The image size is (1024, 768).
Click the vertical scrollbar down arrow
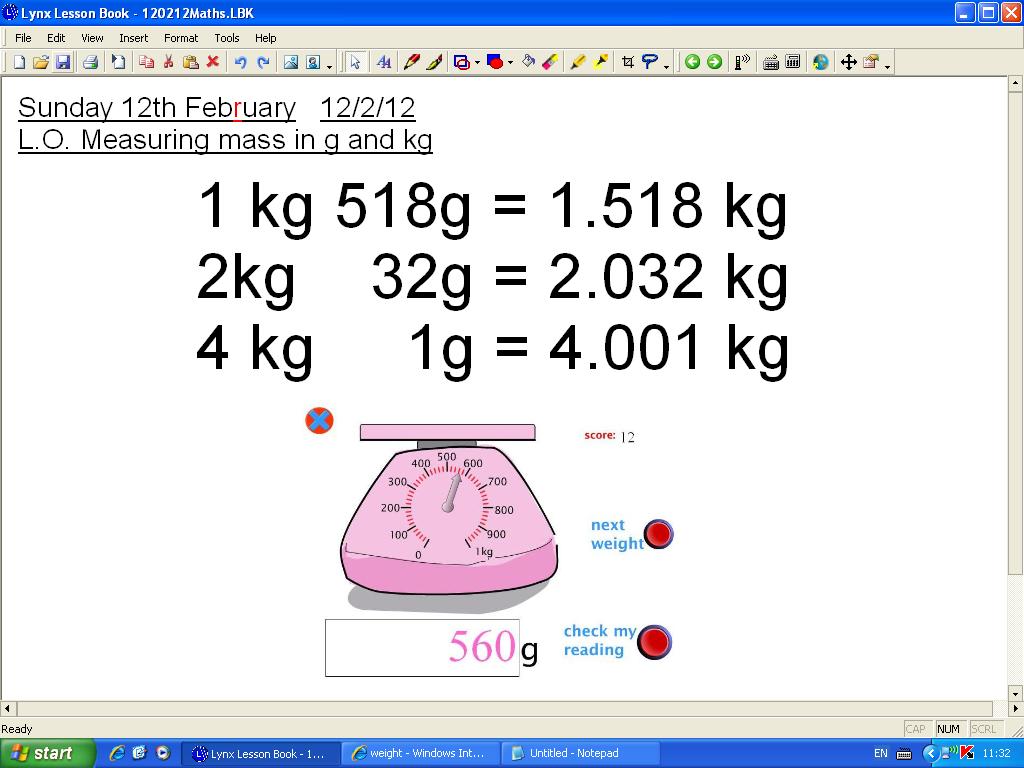click(x=1016, y=693)
